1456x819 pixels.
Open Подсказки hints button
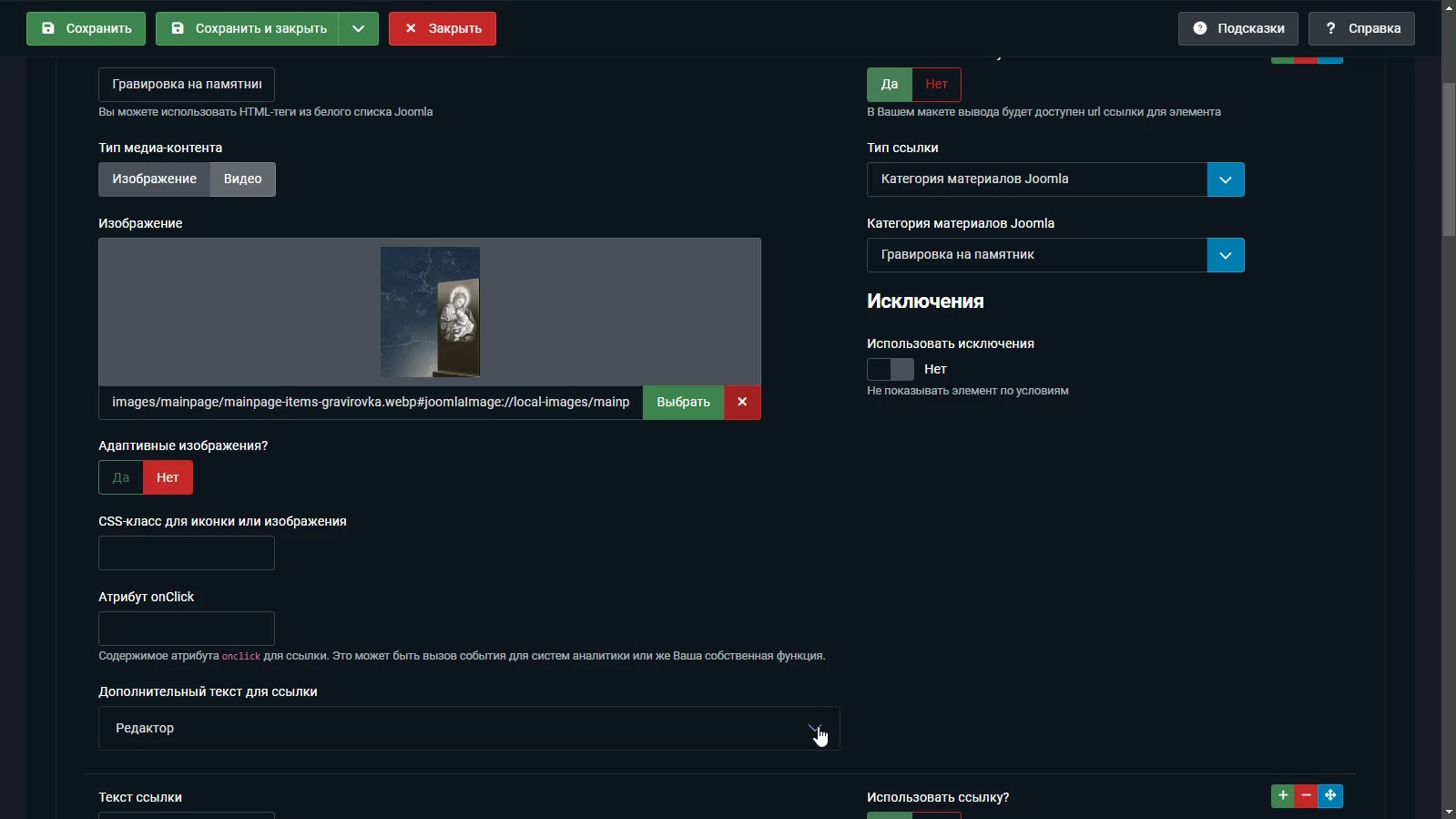(1238, 28)
